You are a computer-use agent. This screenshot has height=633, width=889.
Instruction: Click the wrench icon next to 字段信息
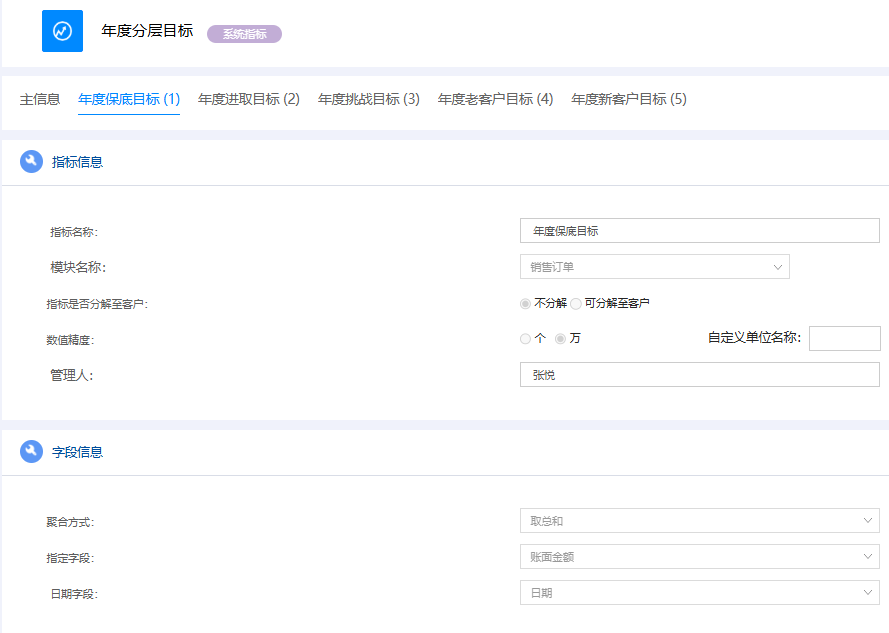[x=31, y=451]
